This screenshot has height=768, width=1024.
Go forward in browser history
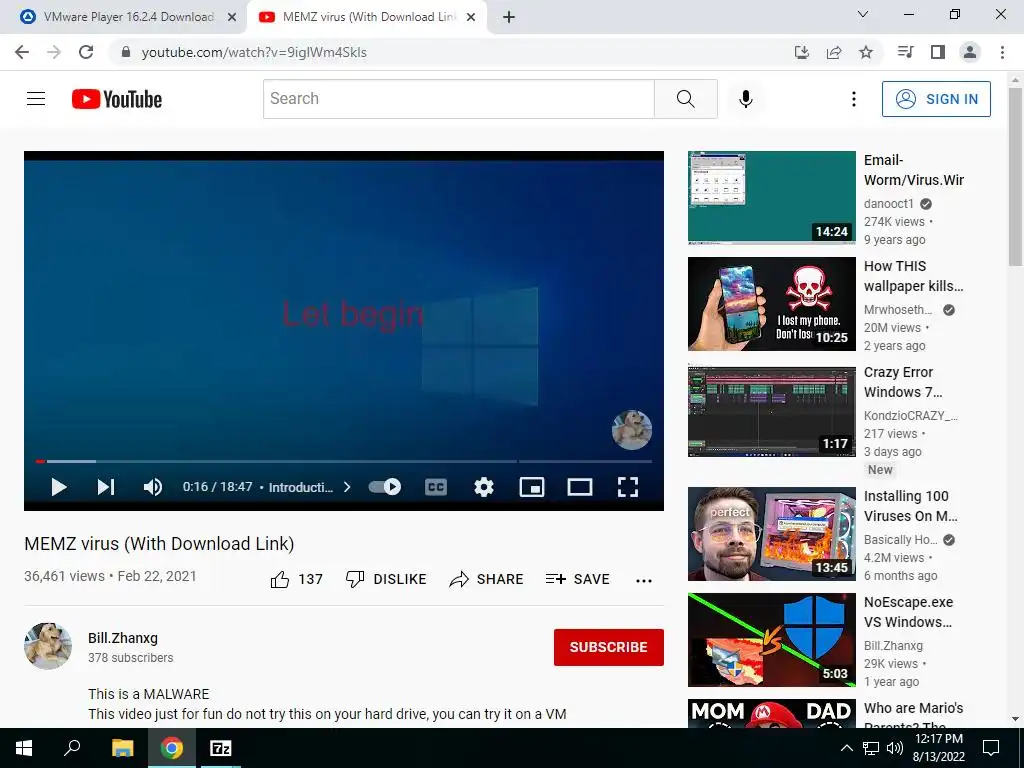(x=54, y=52)
